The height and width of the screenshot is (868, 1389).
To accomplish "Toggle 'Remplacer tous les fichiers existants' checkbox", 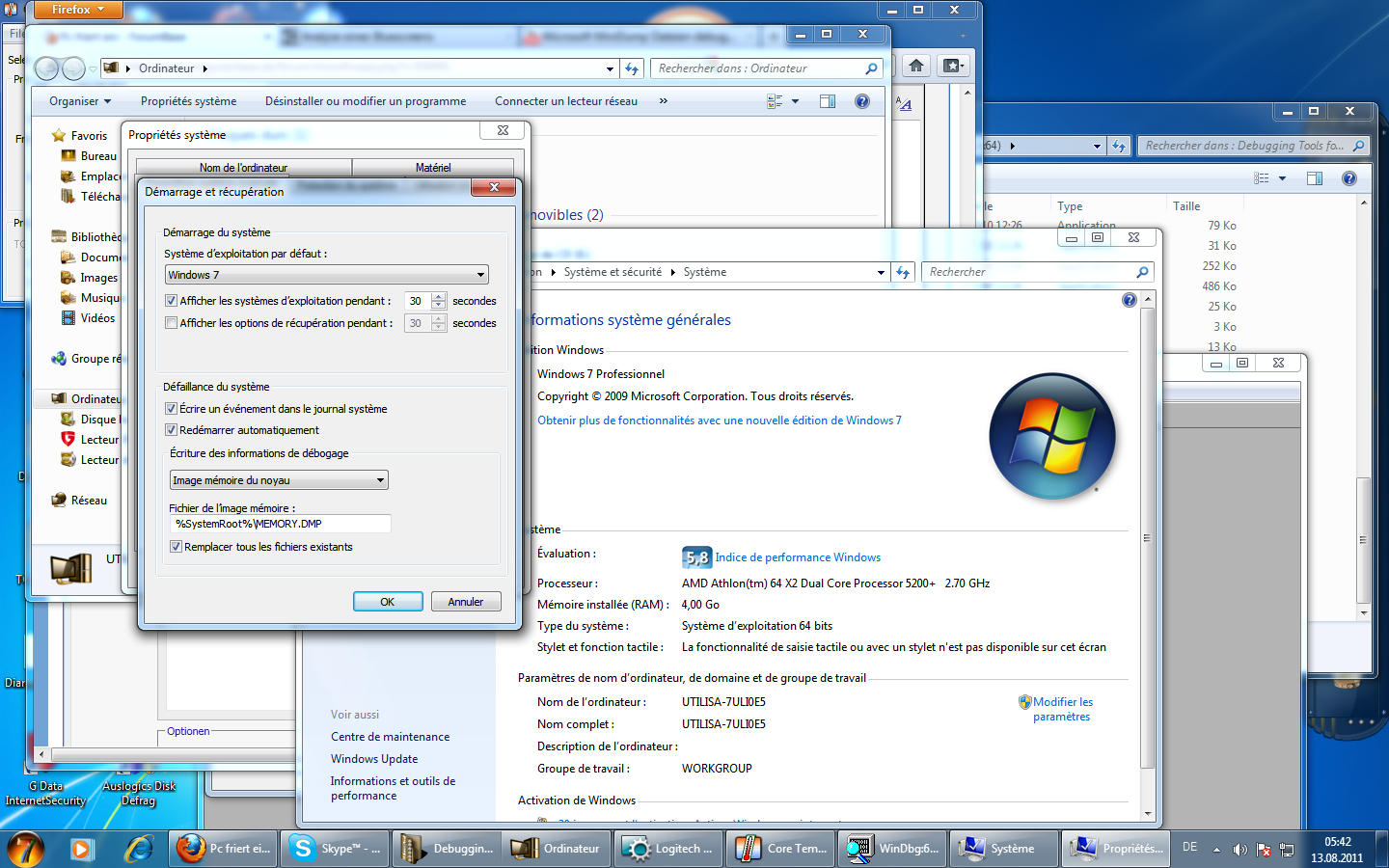I will (177, 547).
